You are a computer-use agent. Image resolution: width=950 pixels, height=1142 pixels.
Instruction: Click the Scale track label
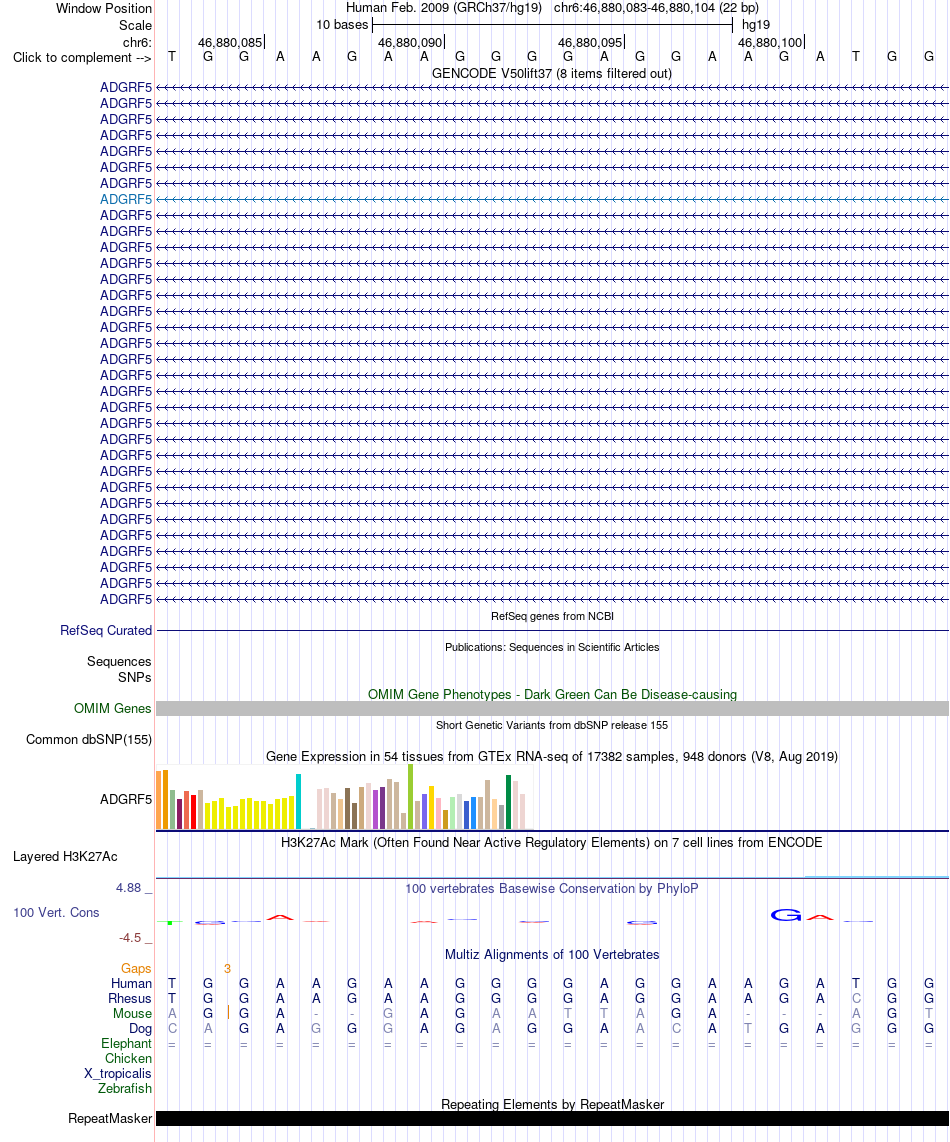click(x=136, y=25)
